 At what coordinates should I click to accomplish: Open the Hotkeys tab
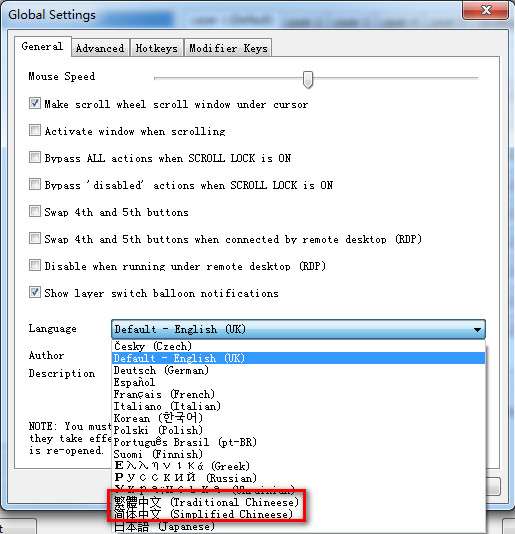pyautogui.click(x=156, y=48)
